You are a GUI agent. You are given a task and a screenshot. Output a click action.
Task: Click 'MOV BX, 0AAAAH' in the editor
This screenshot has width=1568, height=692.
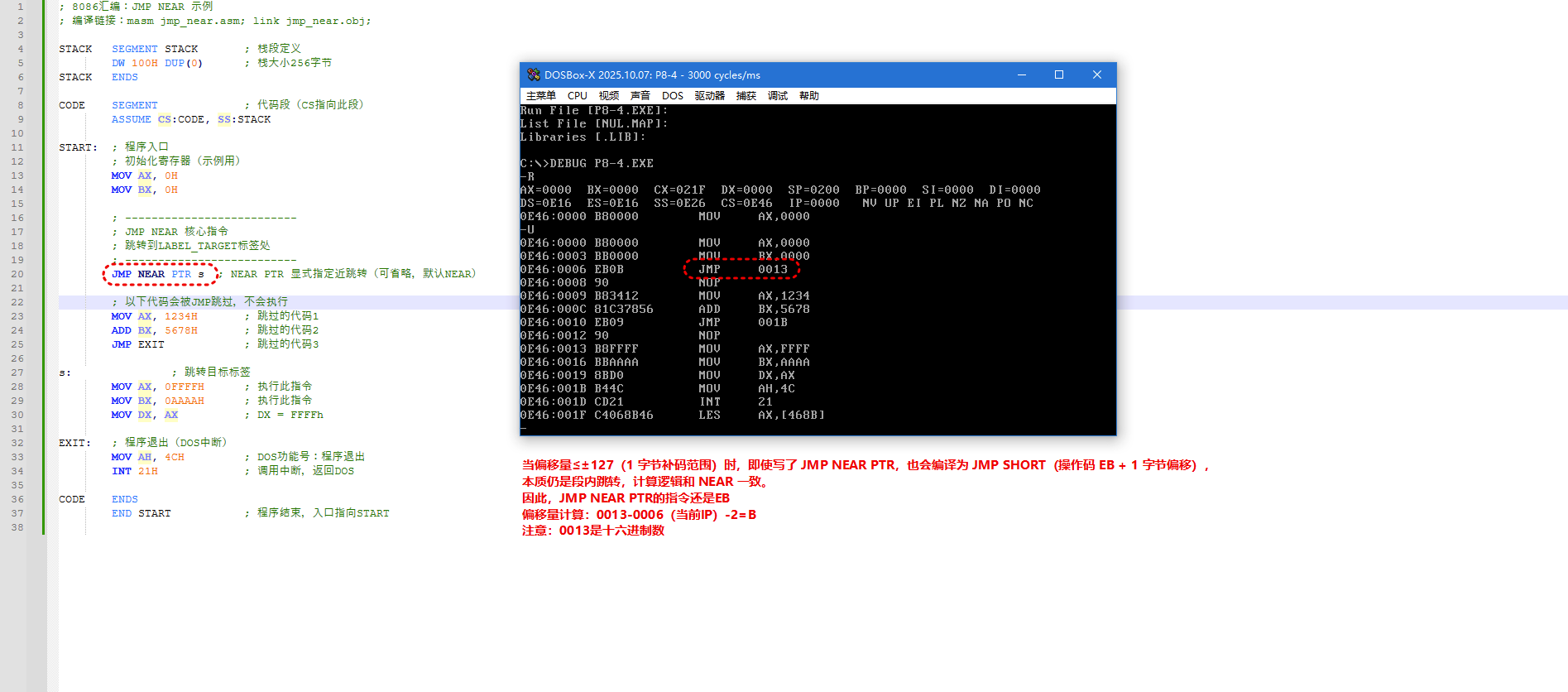(158, 401)
